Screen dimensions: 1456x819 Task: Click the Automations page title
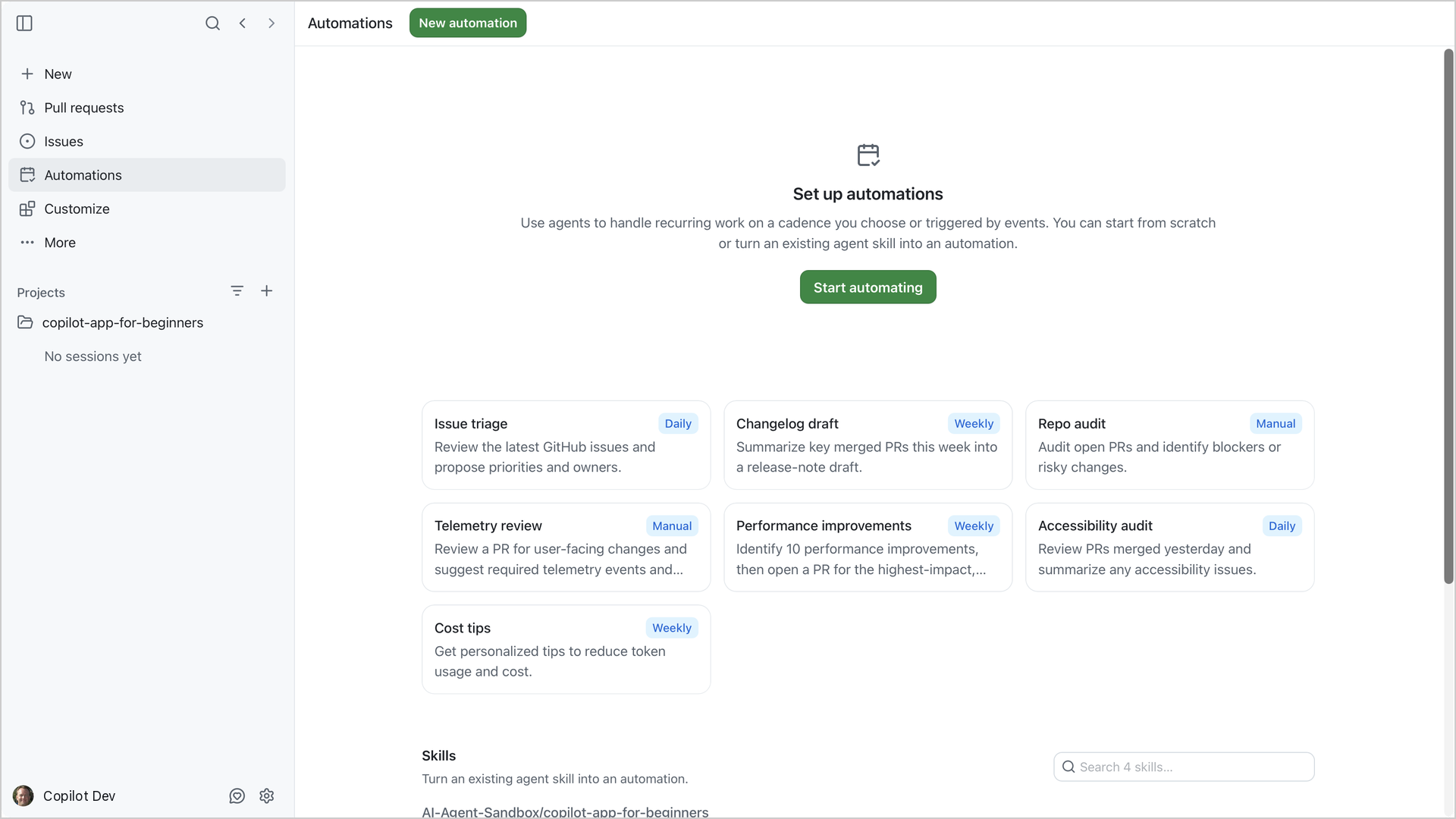click(x=350, y=24)
